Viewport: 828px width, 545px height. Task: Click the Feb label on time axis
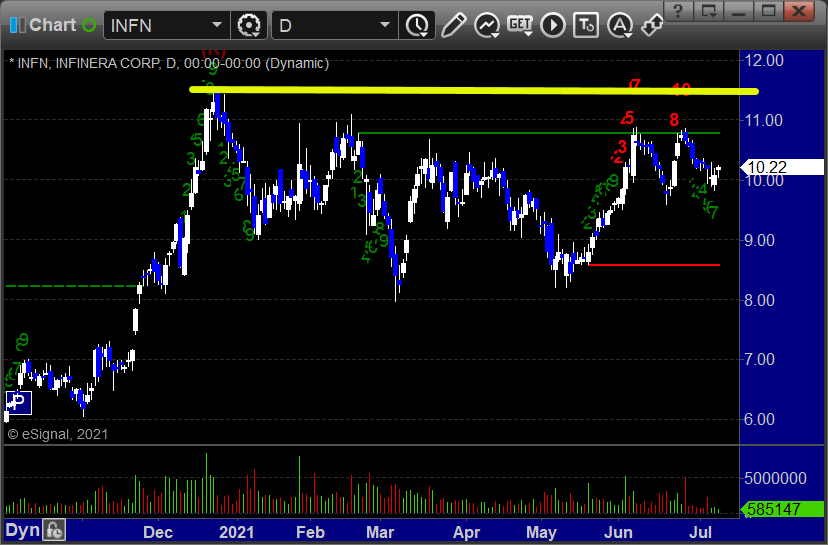click(310, 532)
